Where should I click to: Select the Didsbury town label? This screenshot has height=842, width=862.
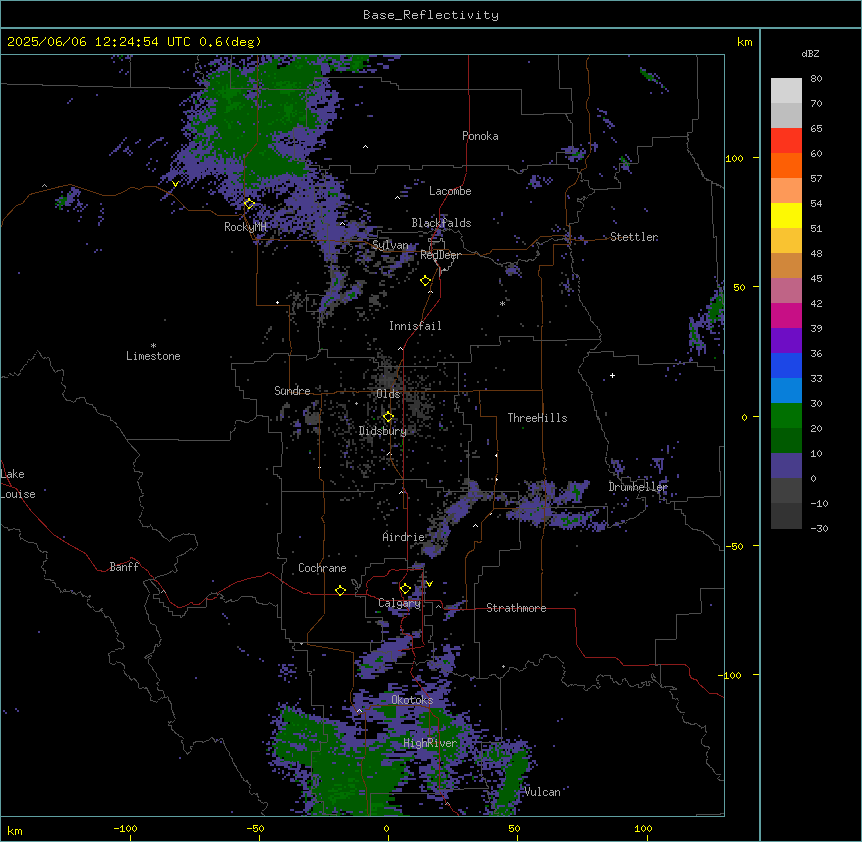tap(383, 431)
